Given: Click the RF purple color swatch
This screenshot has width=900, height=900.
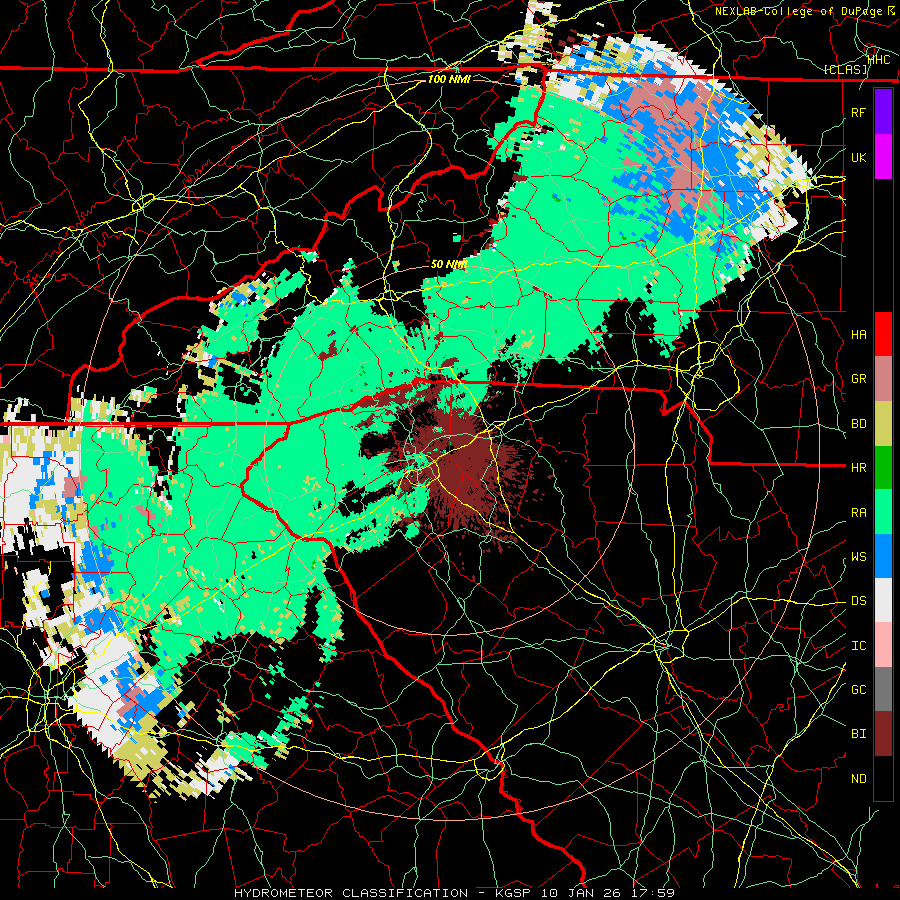Looking at the screenshot, I should pyautogui.click(x=883, y=112).
